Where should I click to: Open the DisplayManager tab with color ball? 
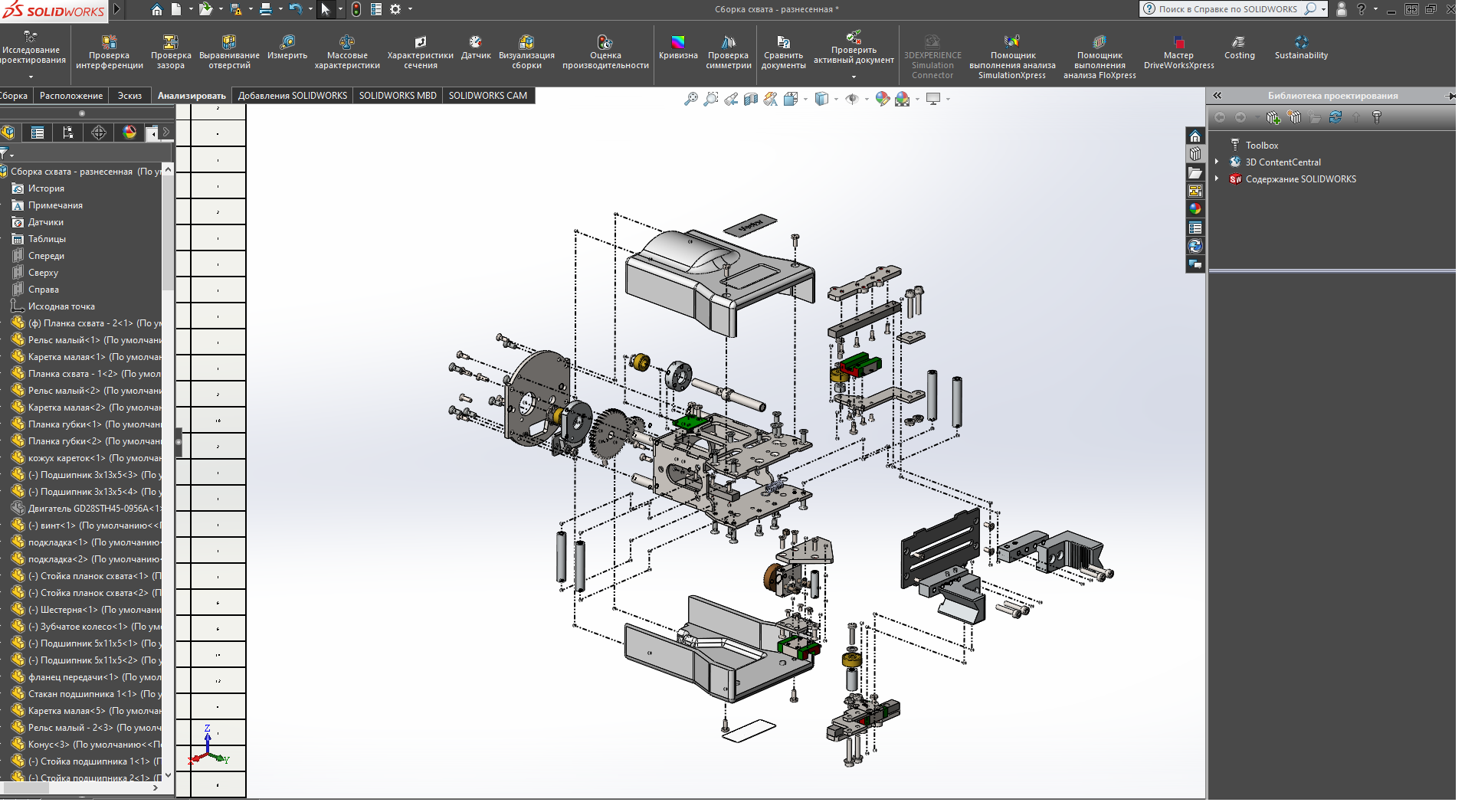point(129,133)
